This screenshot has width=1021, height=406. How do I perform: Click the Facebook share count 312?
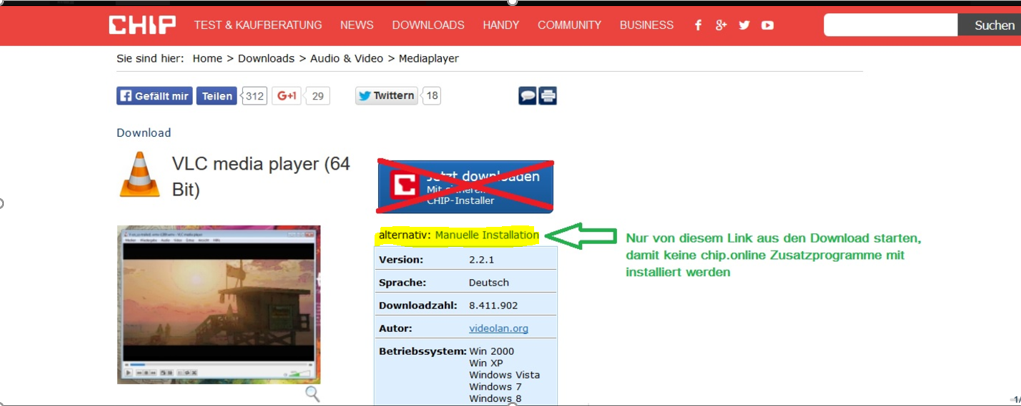[255, 96]
